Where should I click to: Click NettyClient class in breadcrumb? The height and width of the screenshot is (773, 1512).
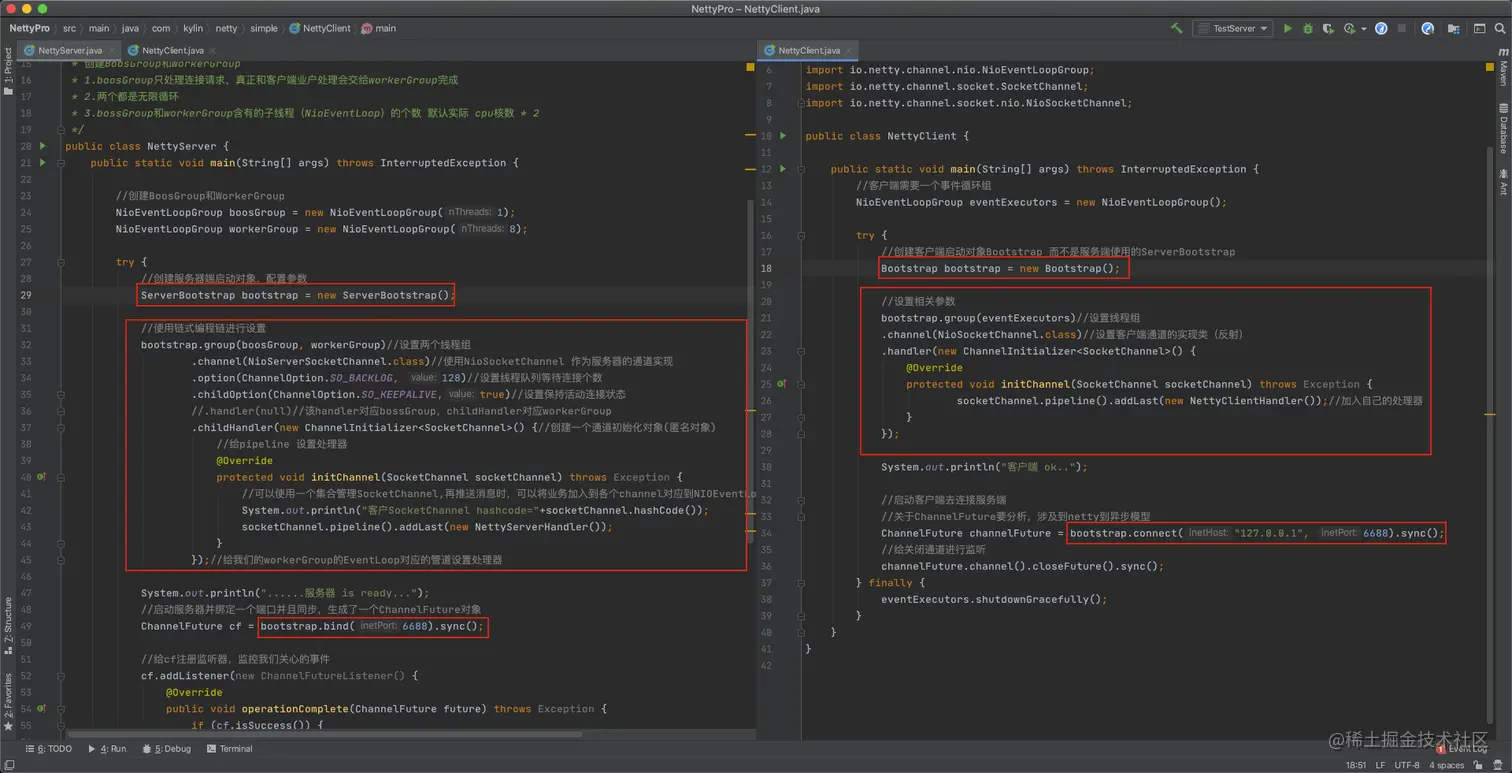320,29
